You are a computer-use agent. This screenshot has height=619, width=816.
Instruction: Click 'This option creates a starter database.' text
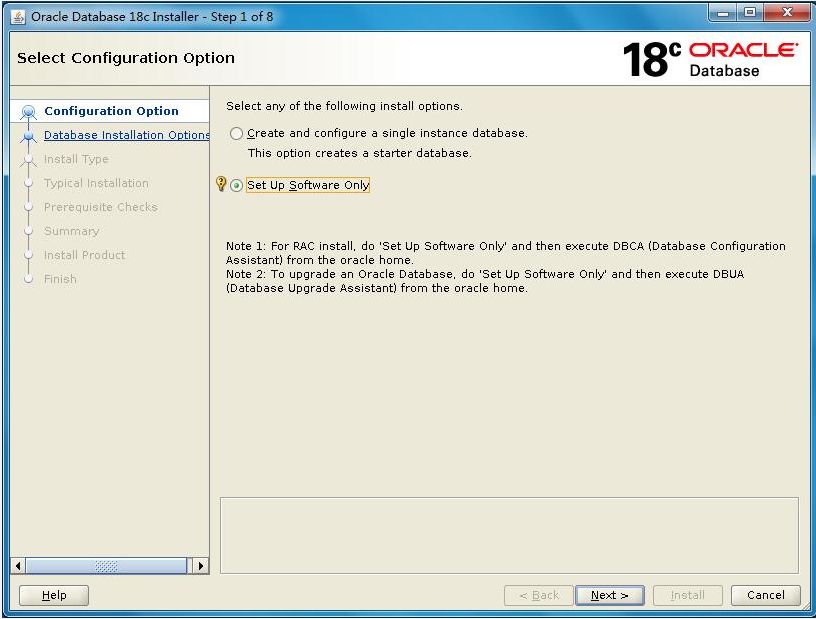[360, 153]
